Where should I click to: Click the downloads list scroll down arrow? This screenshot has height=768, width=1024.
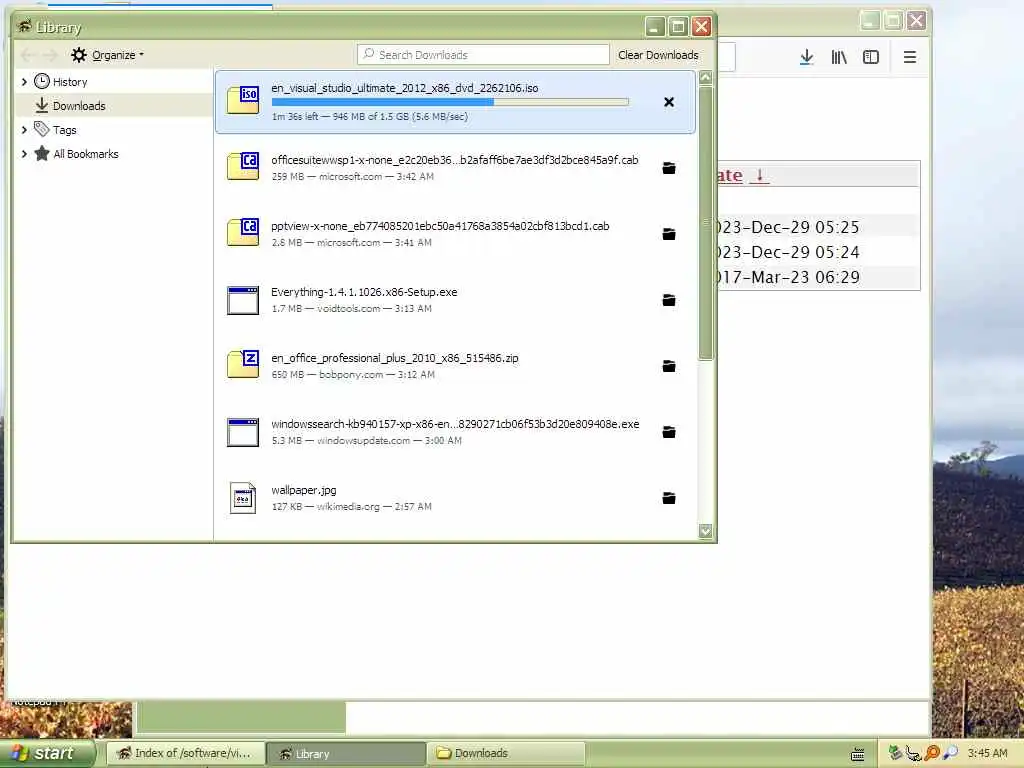(705, 531)
